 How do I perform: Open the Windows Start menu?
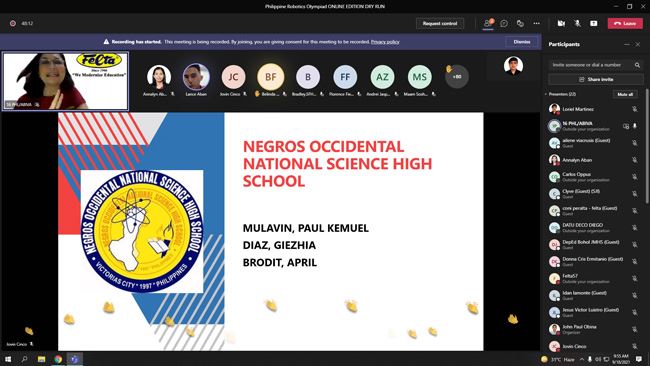point(8,359)
